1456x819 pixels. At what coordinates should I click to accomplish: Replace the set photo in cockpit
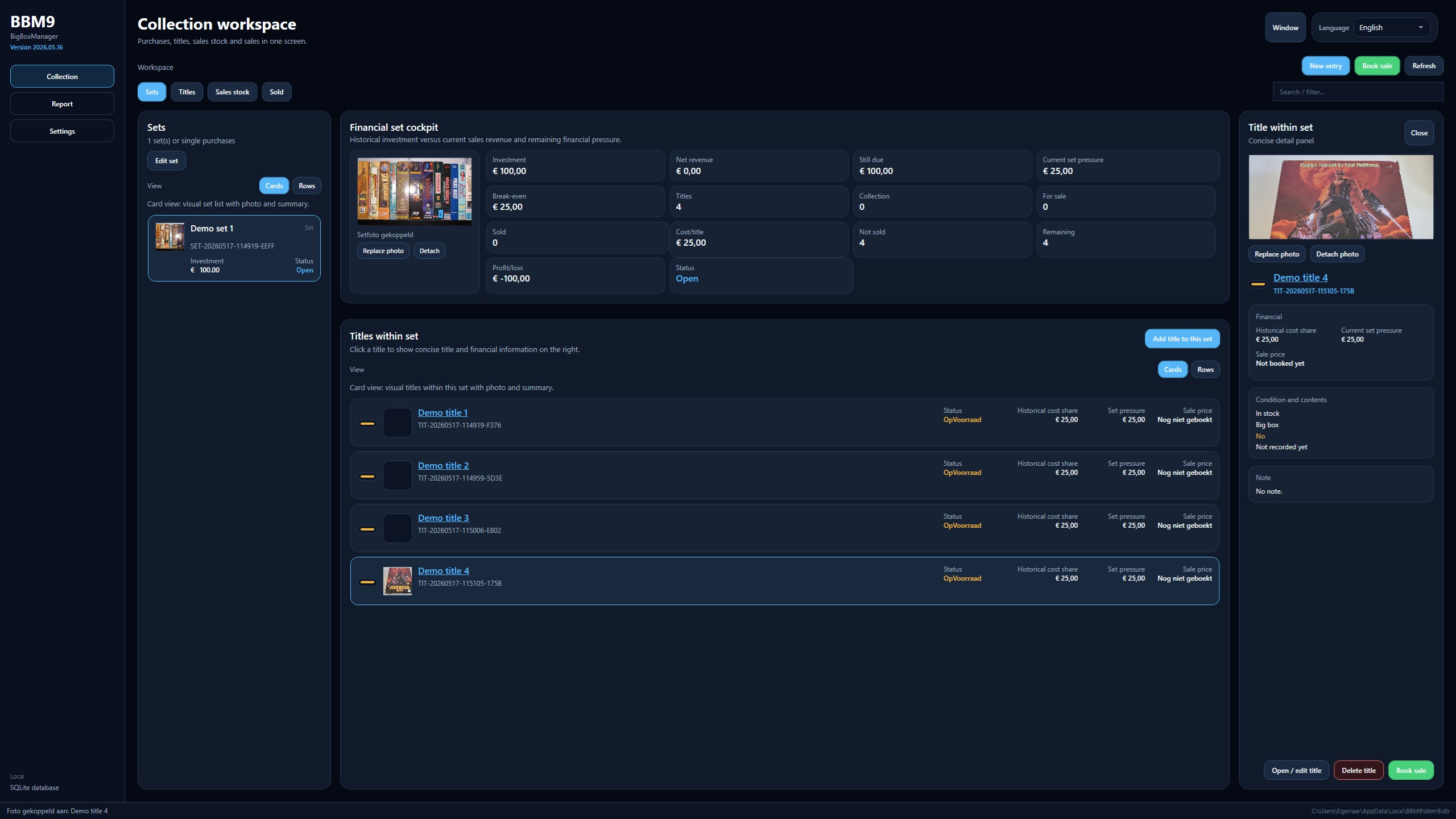pyautogui.click(x=383, y=251)
